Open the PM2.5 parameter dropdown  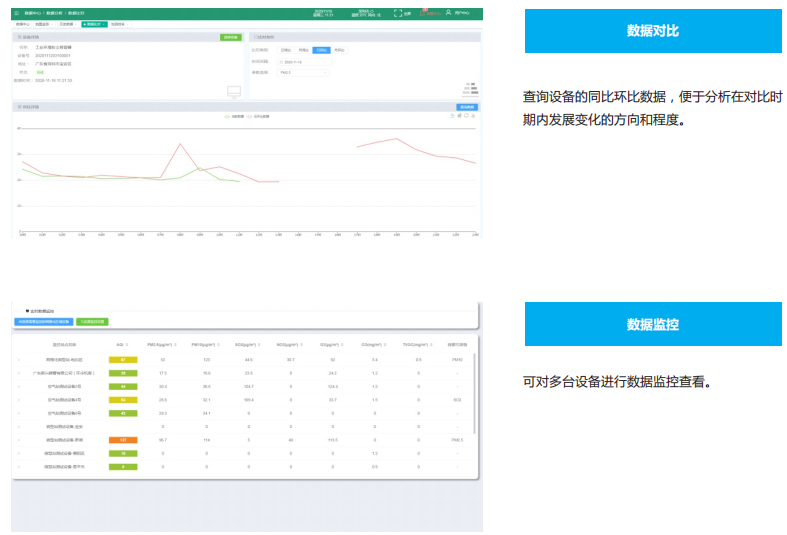click(x=303, y=72)
